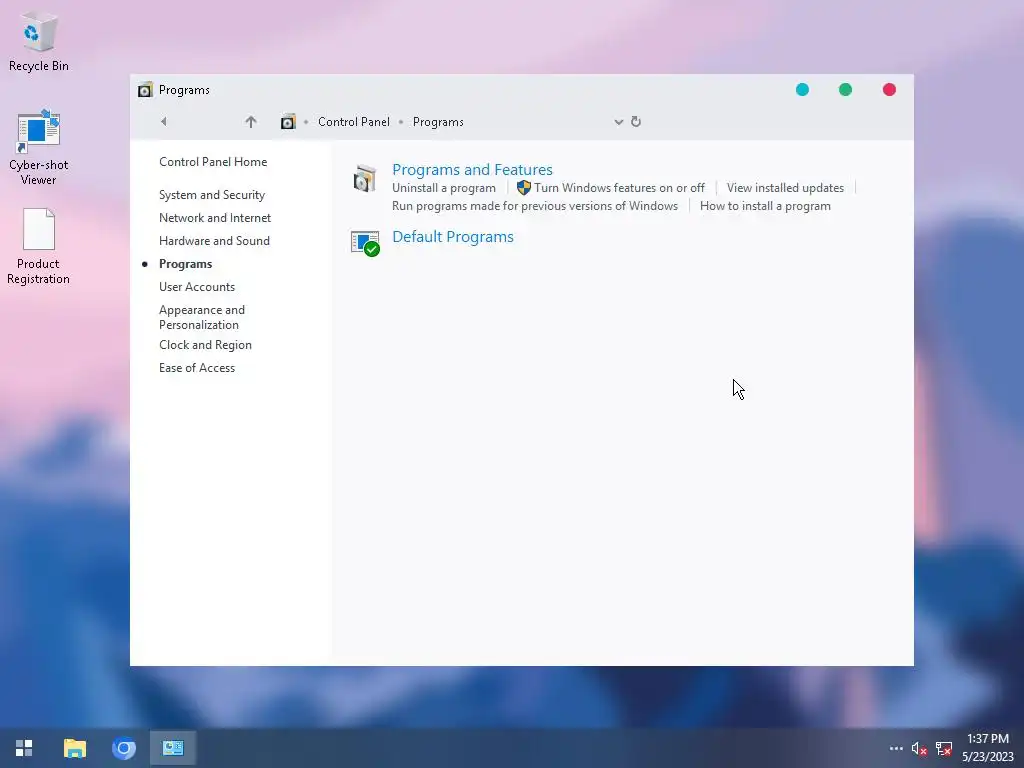Minimize window with the cyan circle button
The height and width of the screenshot is (768, 1024).
(x=802, y=89)
